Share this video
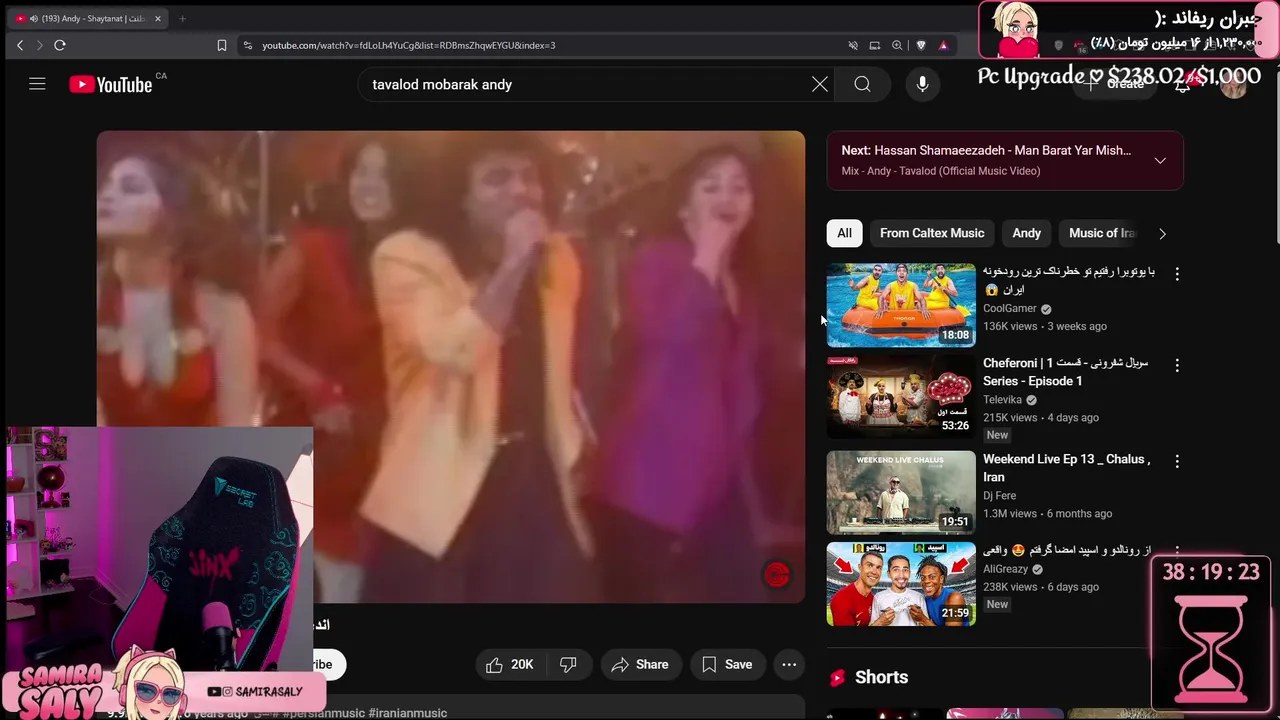Viewport: 1280px width, 720px height. [640, 664]
